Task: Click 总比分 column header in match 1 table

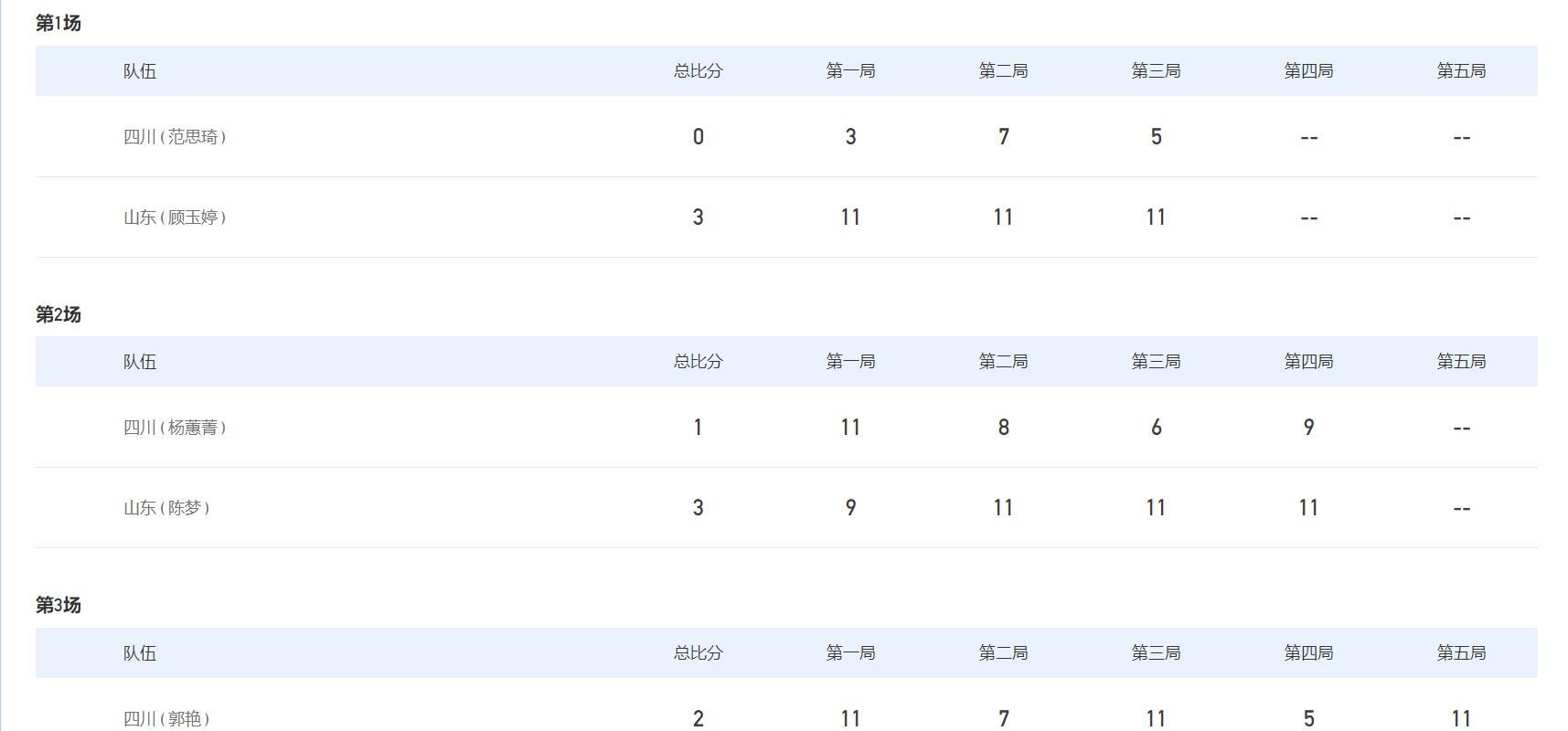Action: point(698,70)
